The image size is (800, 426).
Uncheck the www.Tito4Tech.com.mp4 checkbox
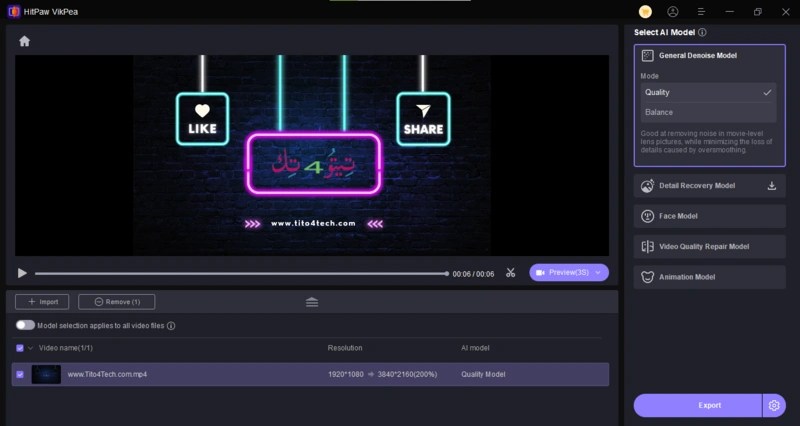pyautogui.click(x=20, y=374)
